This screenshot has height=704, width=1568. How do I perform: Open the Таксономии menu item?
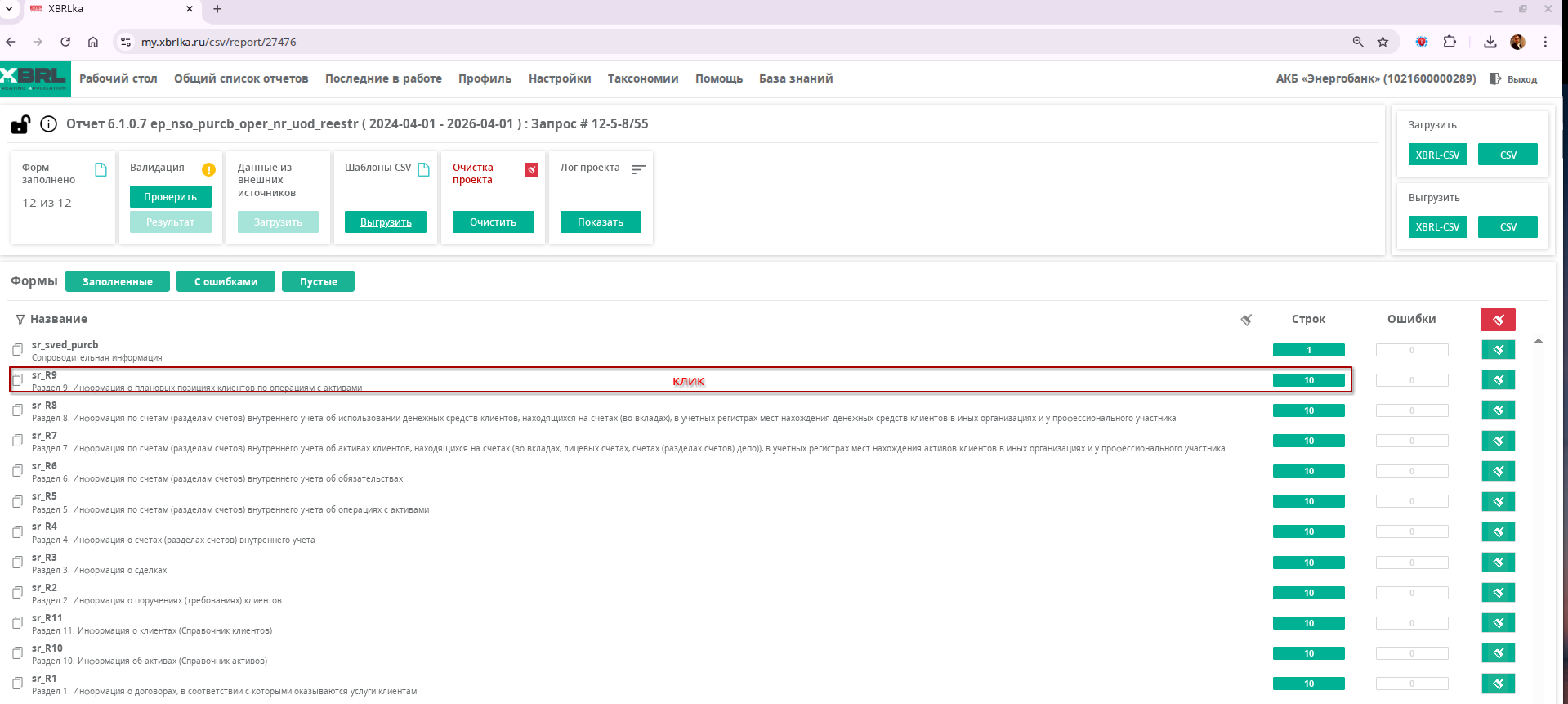(642, 78)
